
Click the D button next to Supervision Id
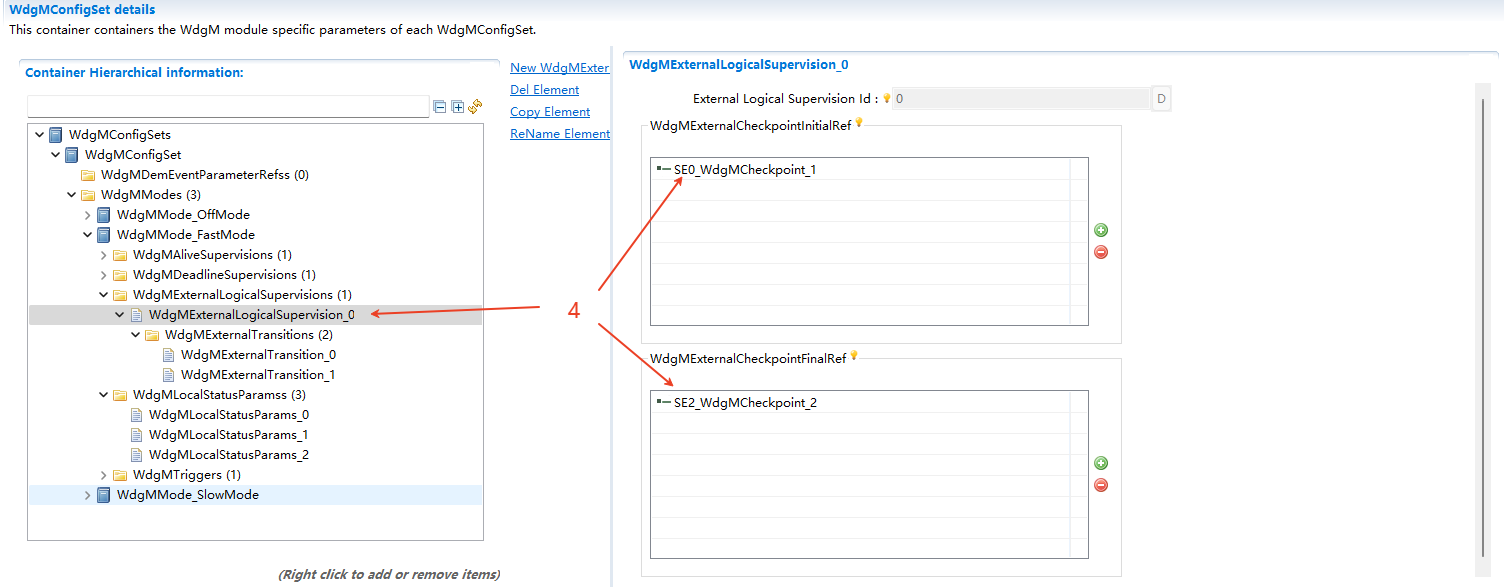[x=1163, y=98]
